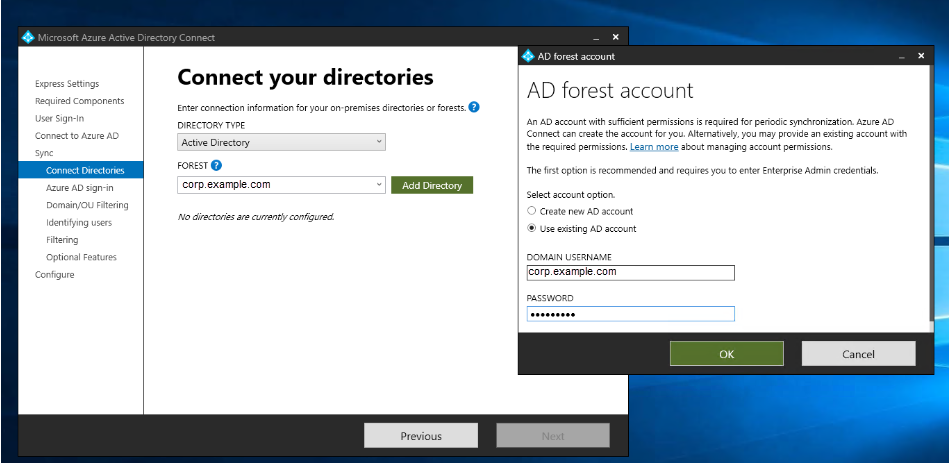Select Domain/OU Filtering in sidebar
The image size is (949, 465).
coord(87,205)
